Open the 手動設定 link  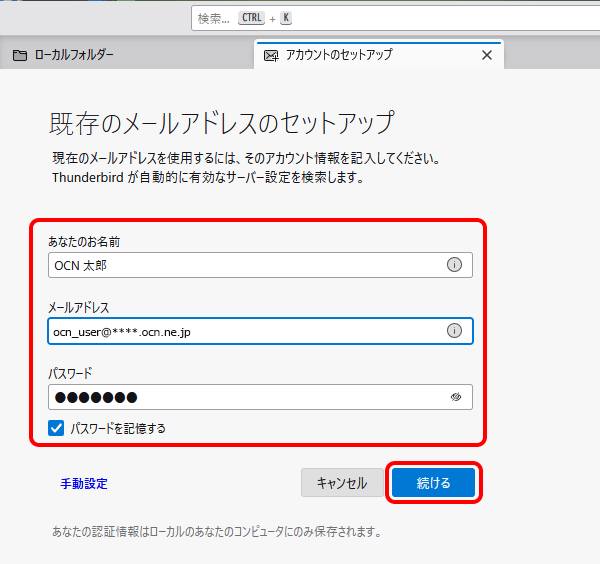pyautogui.click(x=83, y=483)
